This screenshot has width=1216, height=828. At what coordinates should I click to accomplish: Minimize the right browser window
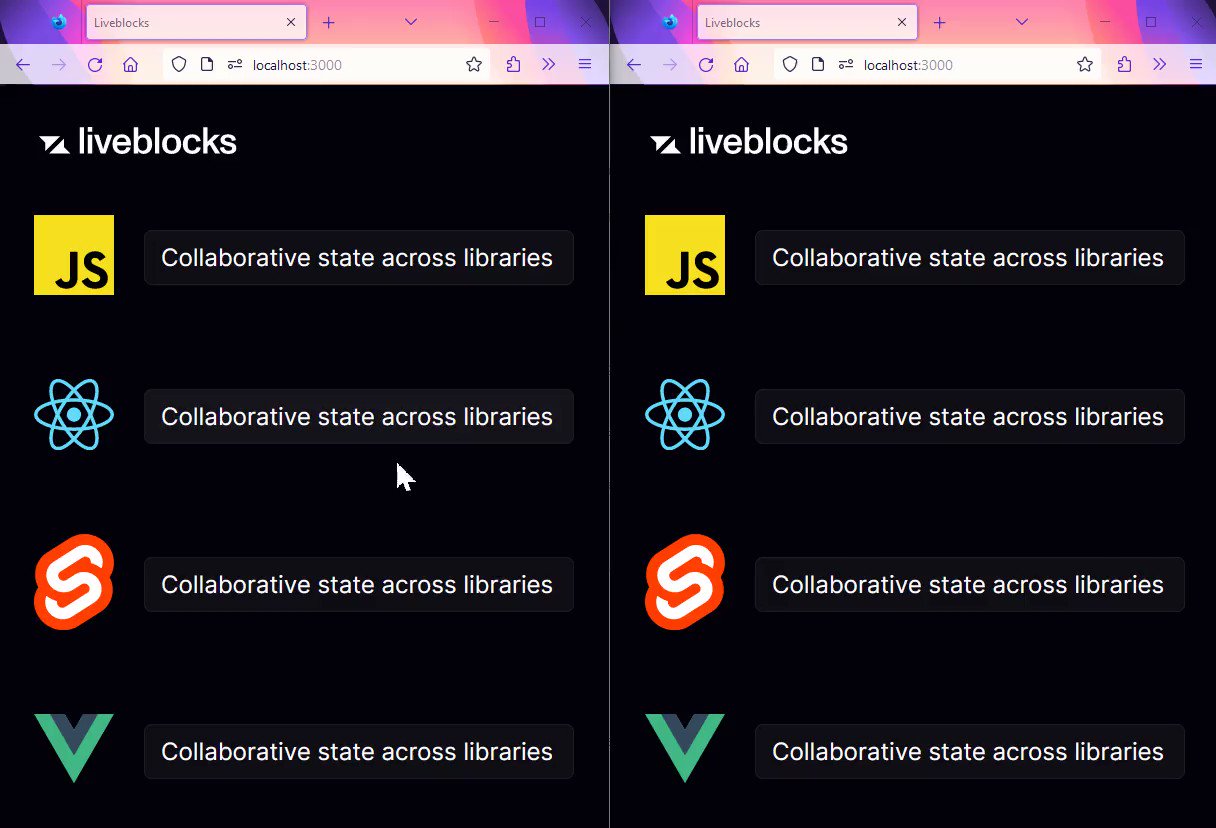point(1105,22)
